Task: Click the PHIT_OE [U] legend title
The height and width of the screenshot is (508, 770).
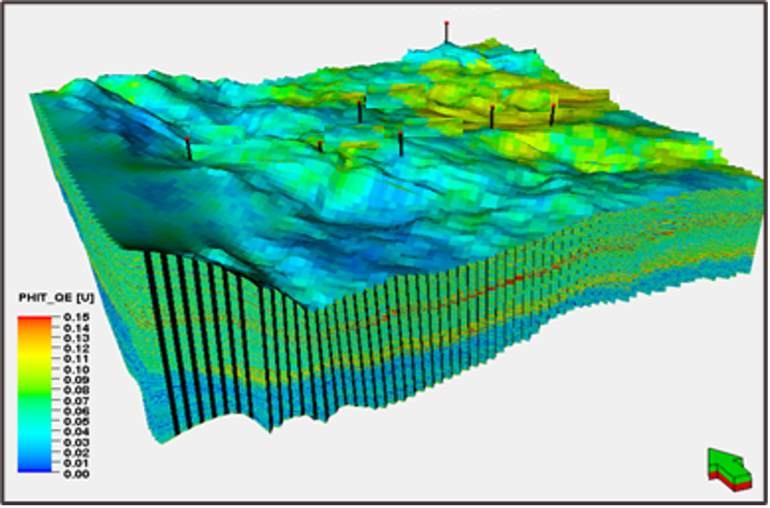Action: 53,298
